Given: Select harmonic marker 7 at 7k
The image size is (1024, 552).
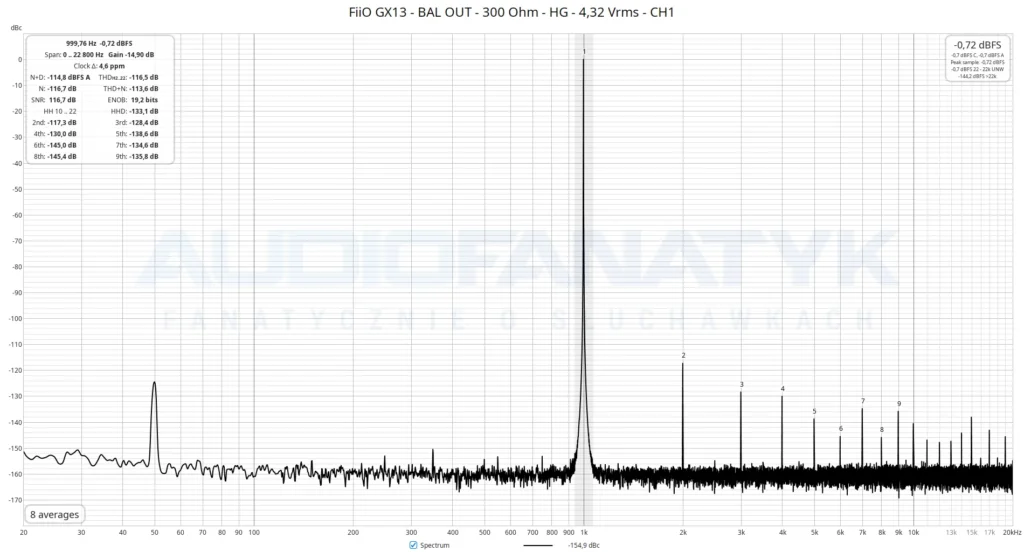Looking at the screenshot, I should click(863, 401).
